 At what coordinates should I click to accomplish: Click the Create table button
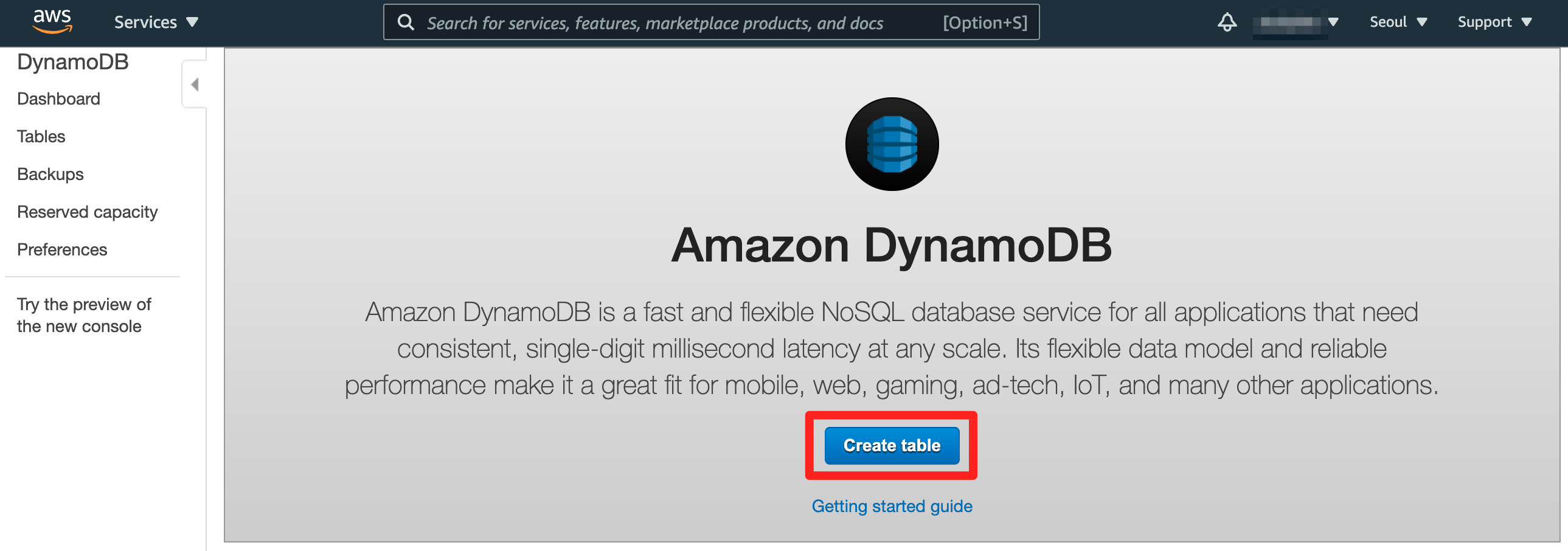pyautogui.click(x=892, y=446)
